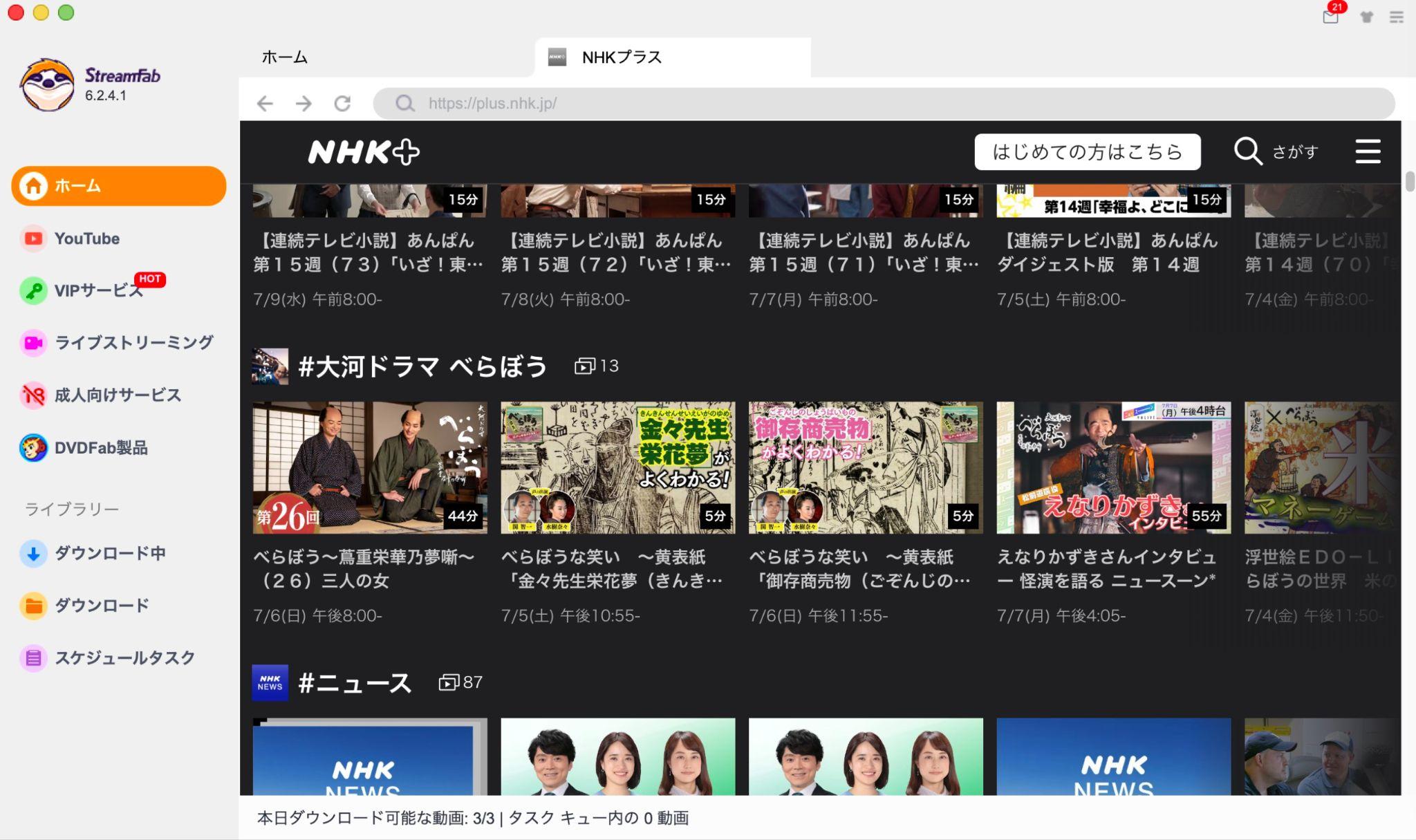Open the first NHK NEWS thumbnail
This screenshot has height=840, width=1416.
pyautogui.click(x=370, y=756)
